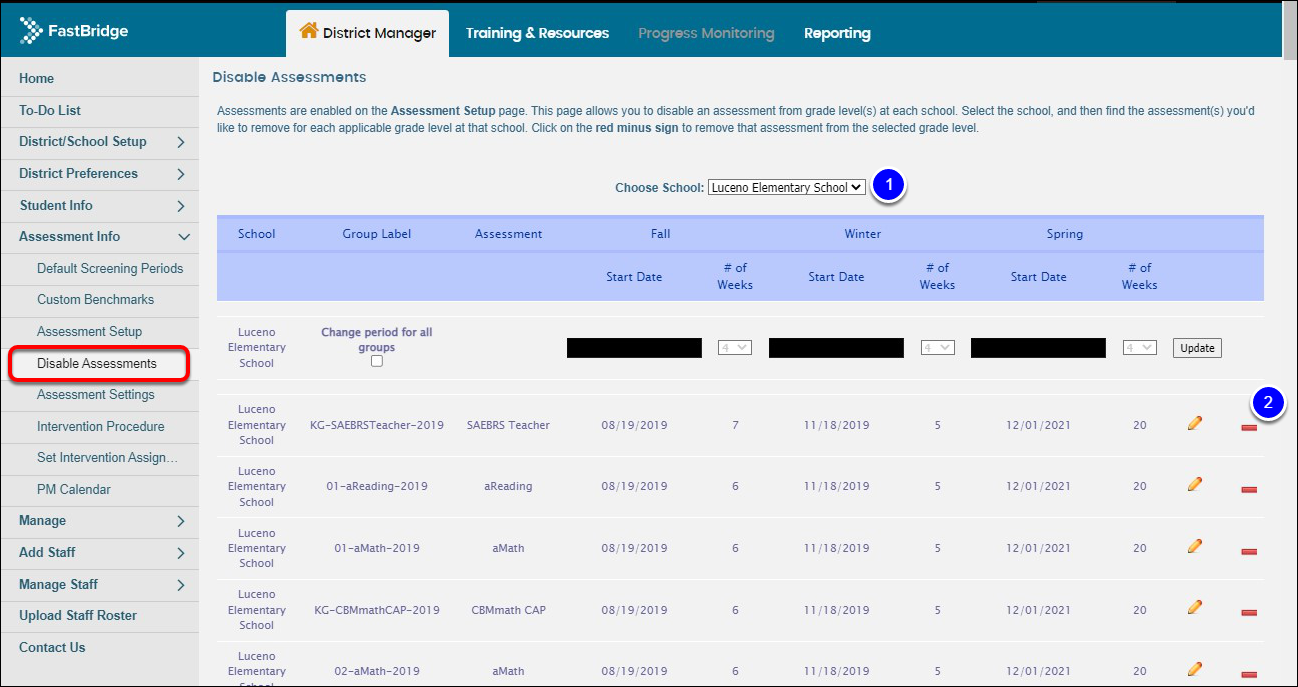The image size is (1298, 687).
Task: Click the KG-SAEBRSTeacher-2019 group label
Action: point(377,425)
